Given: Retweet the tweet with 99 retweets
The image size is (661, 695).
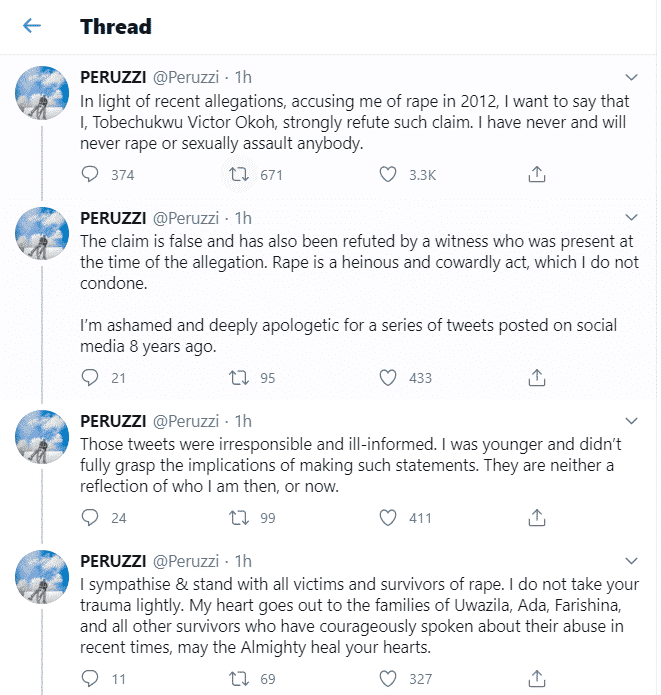Looking at the screenshot, I should (x=238, y=517).
